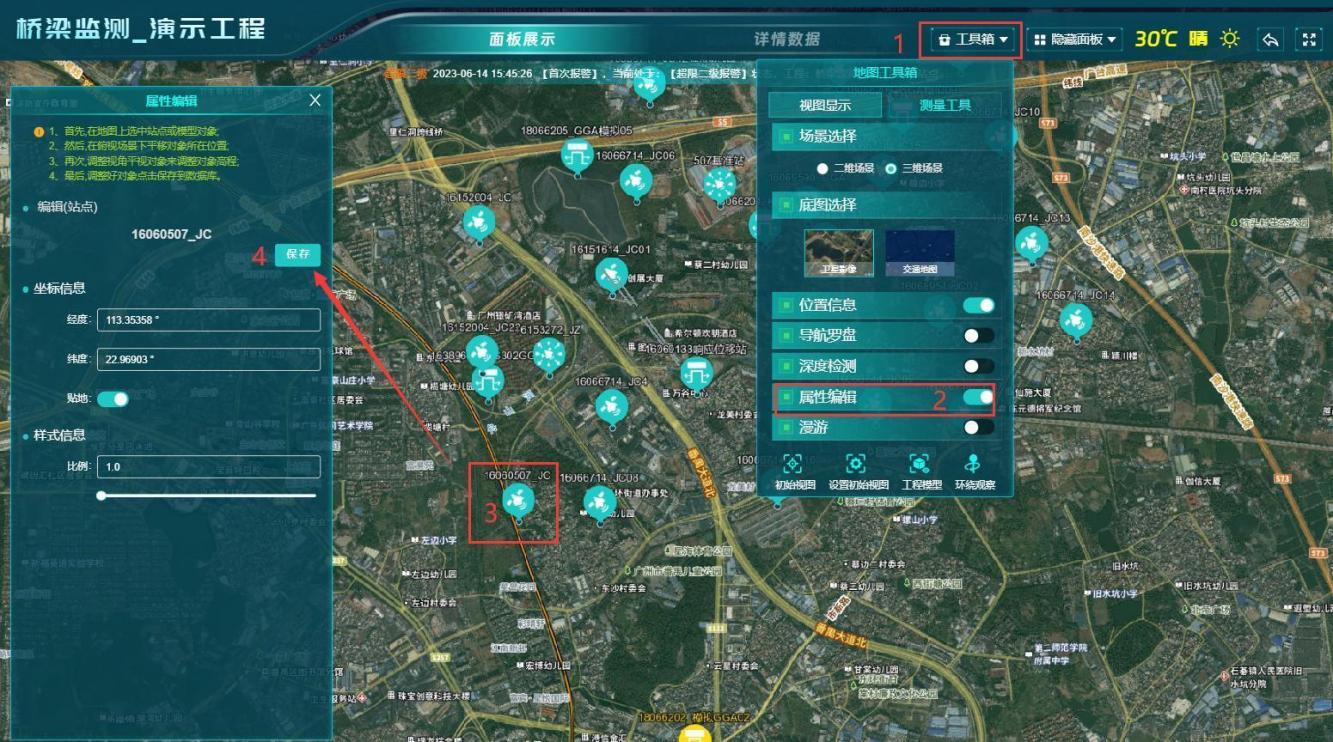Click the 设置初始视图 icon
The width and height of the screenshot is (1333, 742).
[856, 464]
